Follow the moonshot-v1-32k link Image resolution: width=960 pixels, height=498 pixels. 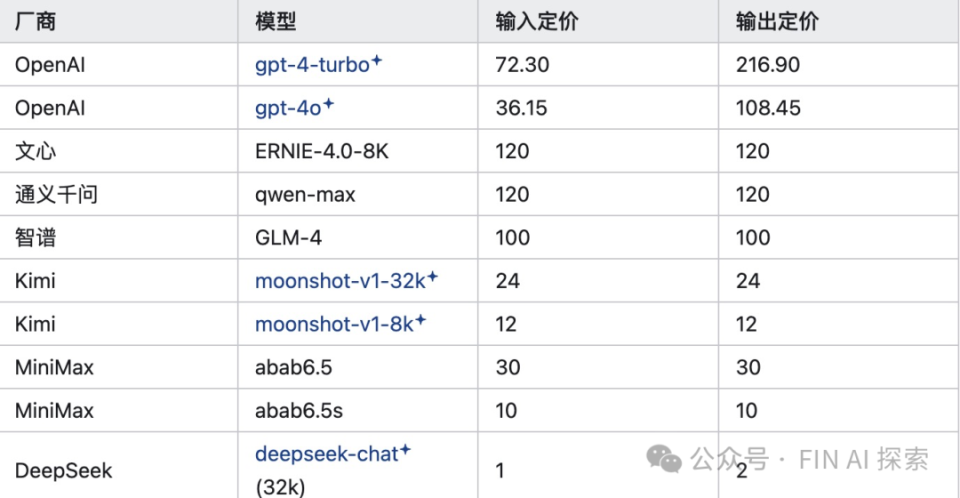click(340, 281)
